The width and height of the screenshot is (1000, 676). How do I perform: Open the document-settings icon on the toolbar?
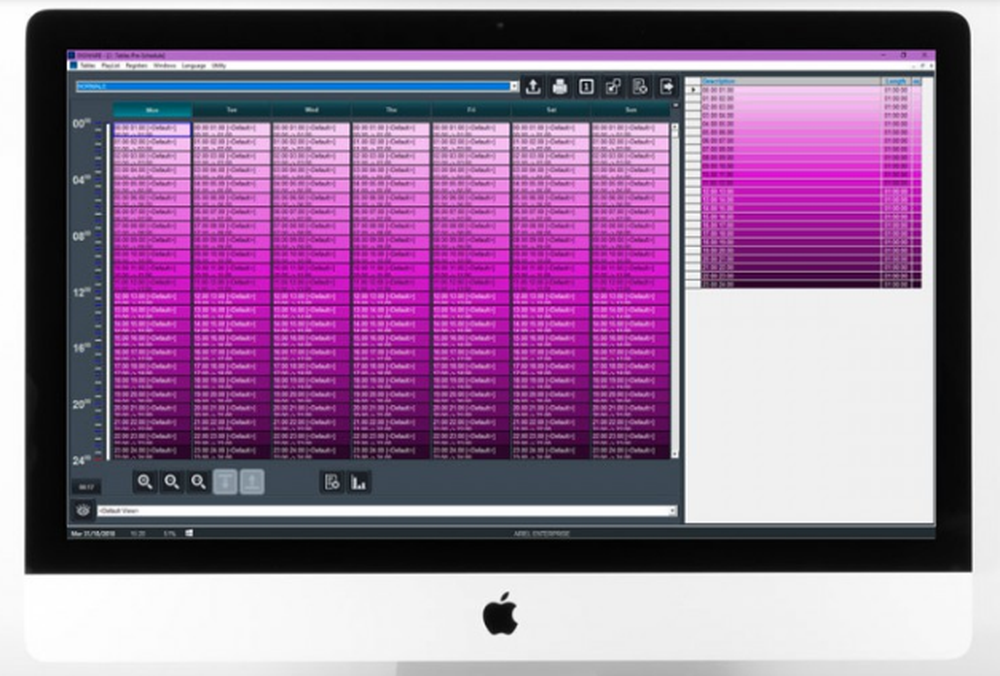coord(640,86)
